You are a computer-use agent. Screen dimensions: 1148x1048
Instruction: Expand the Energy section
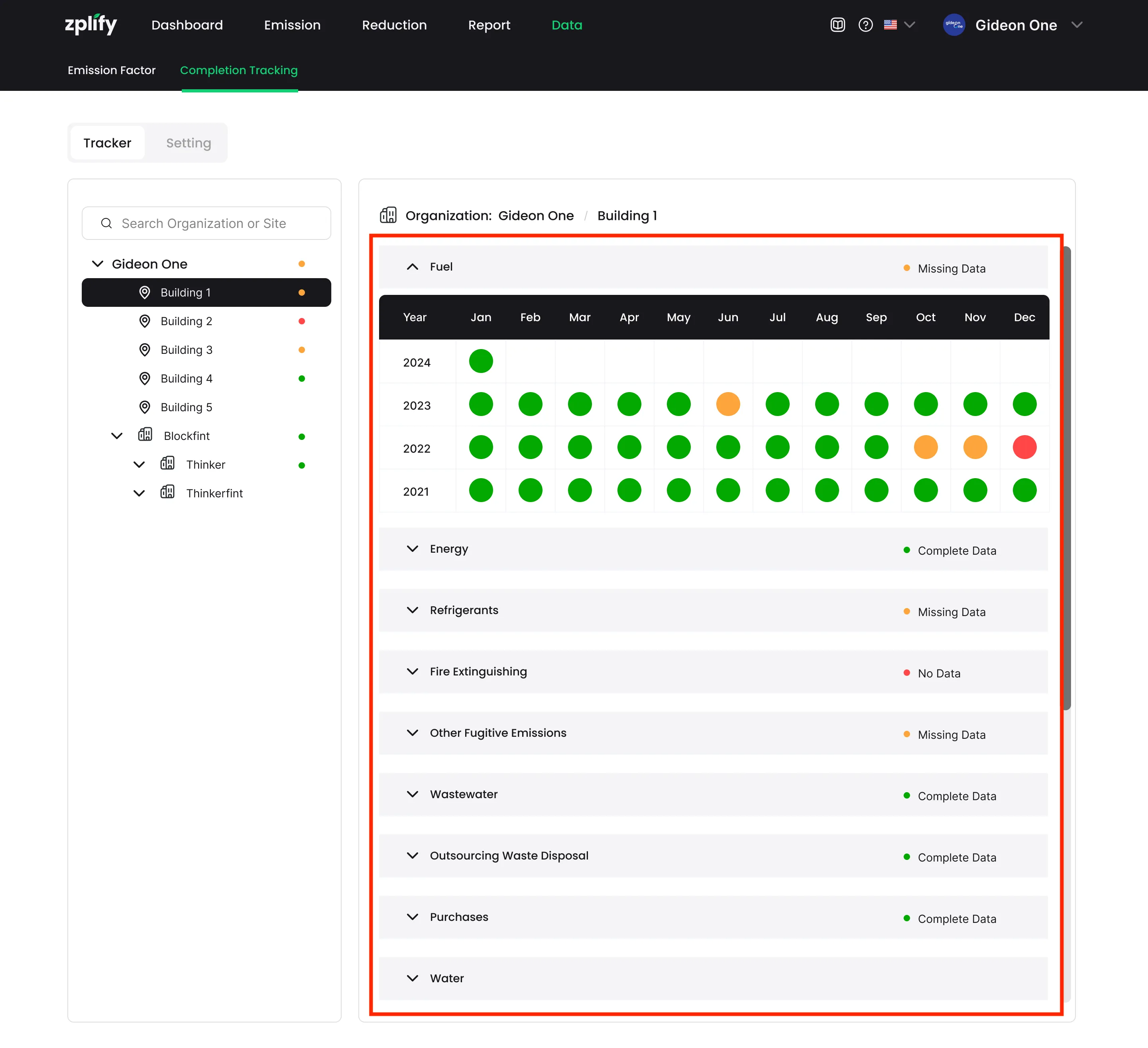tap(412, 549)
